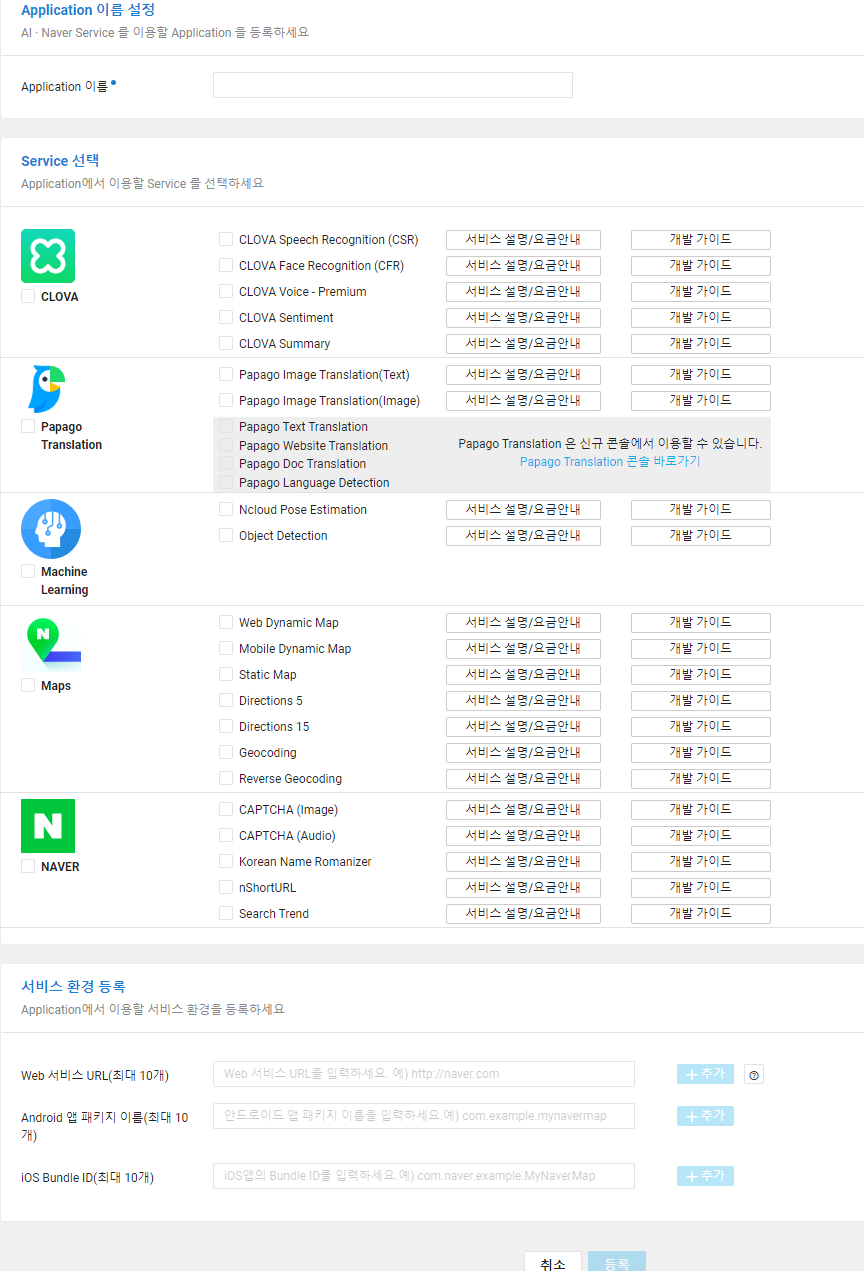This screenshot has height=1271, width=864.
Task: Open 개발 가이드 for Papago Image Translation(Image)
Action: point(701,401)
